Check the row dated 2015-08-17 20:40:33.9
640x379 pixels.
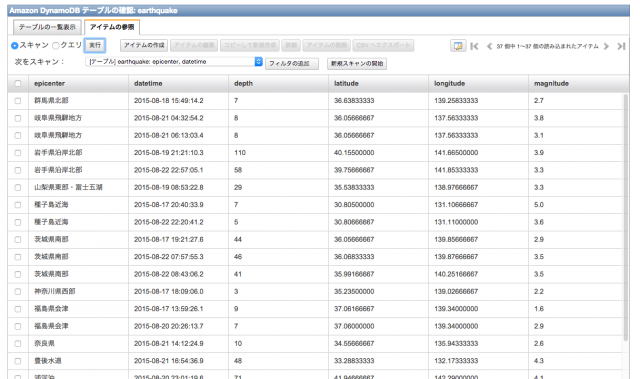tap(18, 205)
